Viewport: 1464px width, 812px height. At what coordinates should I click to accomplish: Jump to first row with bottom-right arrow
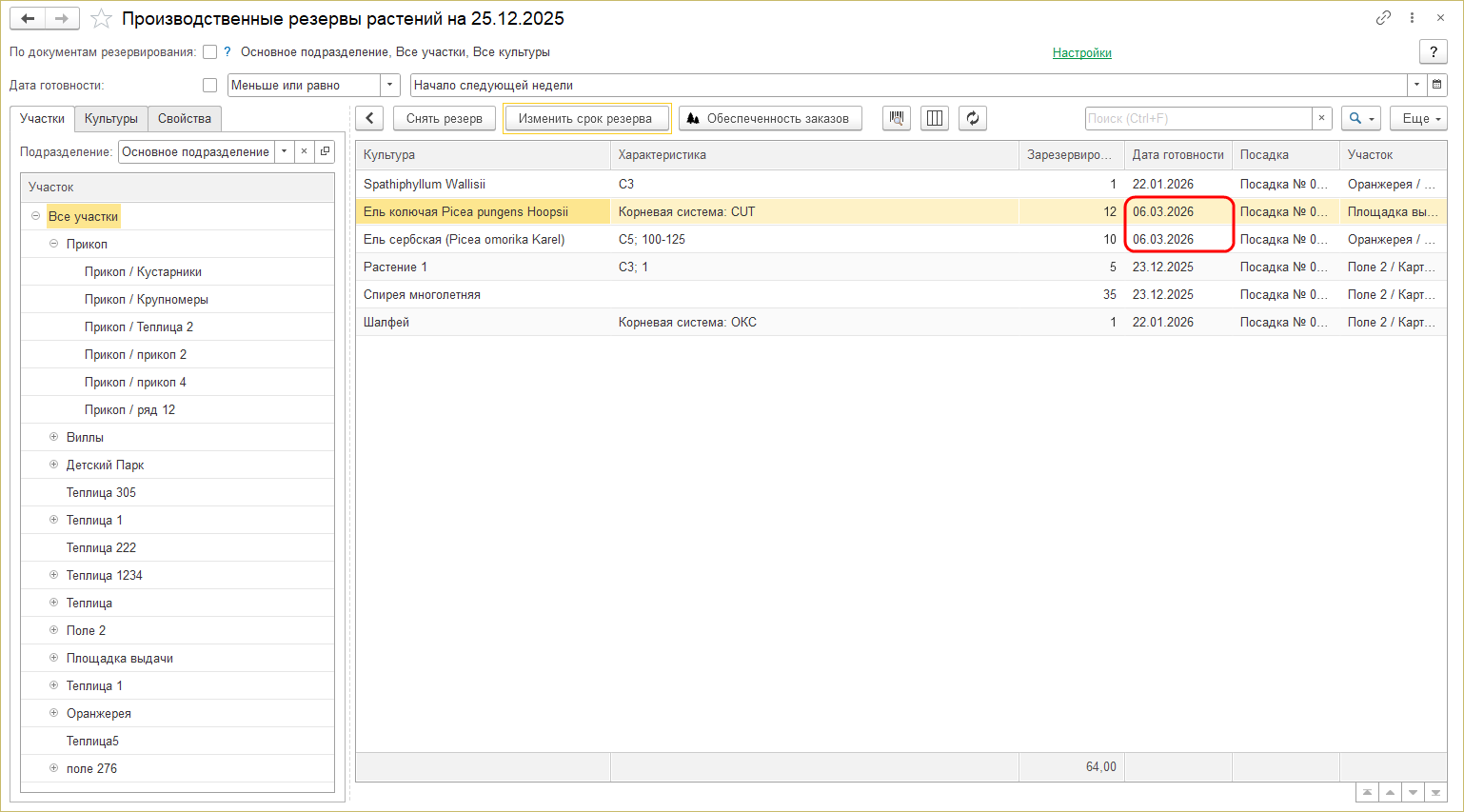1367,792
